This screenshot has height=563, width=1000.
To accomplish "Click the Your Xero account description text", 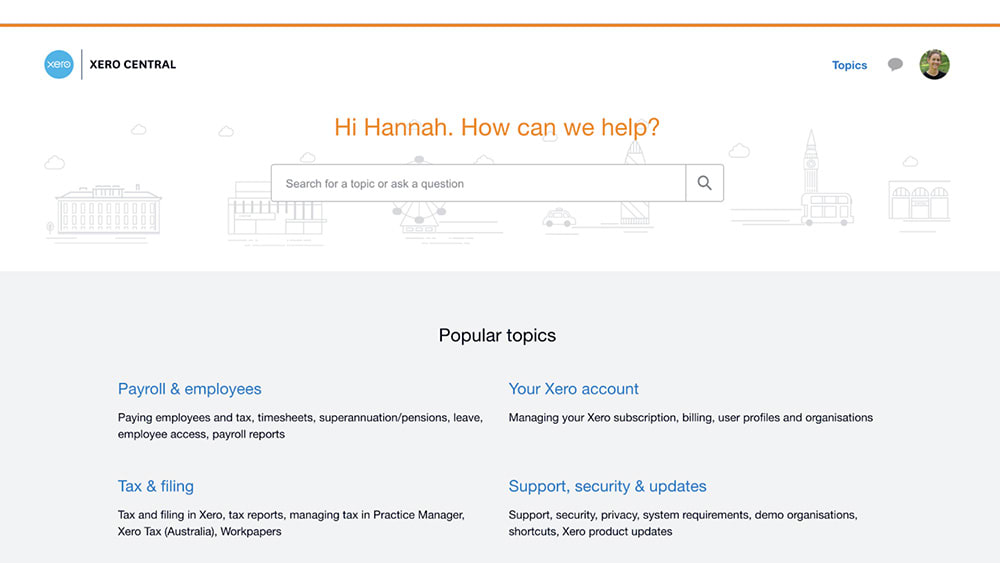I will coord(690,417).
